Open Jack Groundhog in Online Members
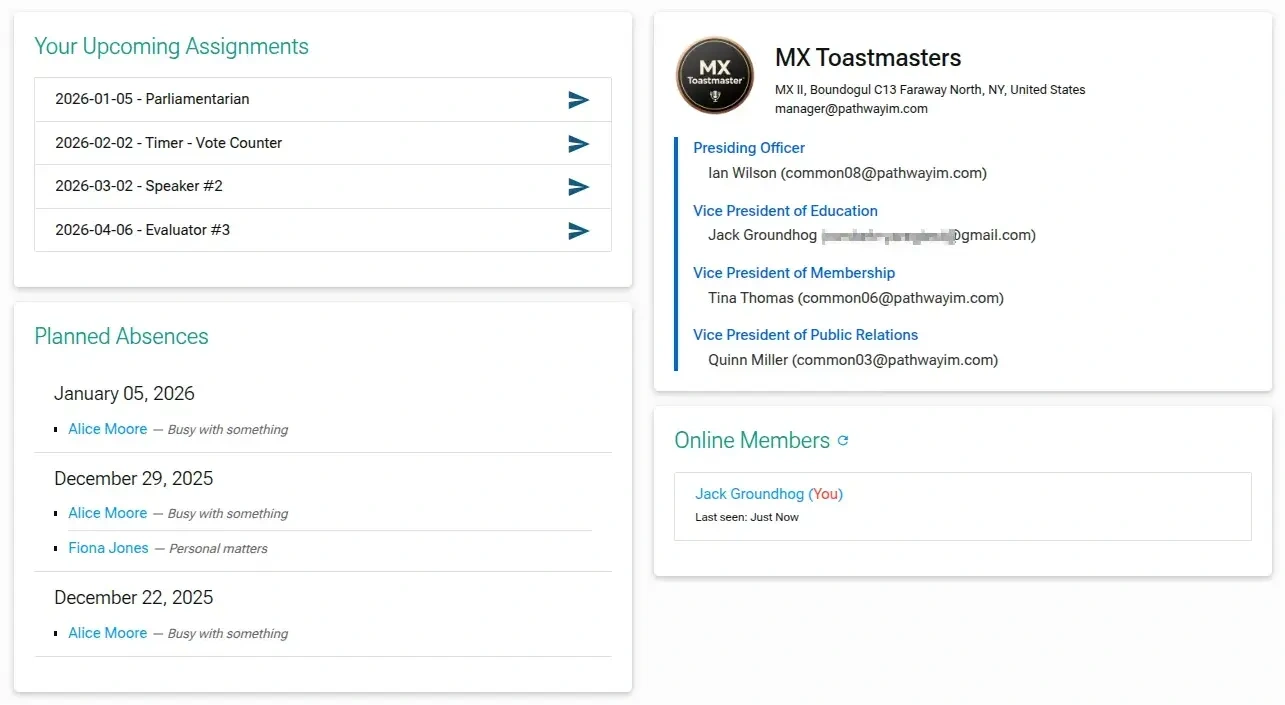Viewport: 1285px width, 705px height. pyautogui.click(x=750, y=494)
